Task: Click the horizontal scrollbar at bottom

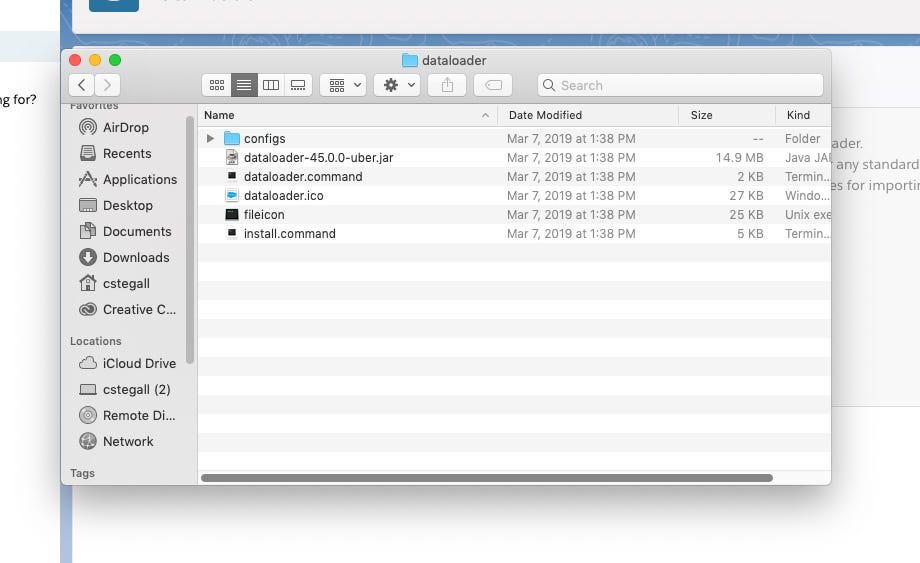Action: (486, 478)
